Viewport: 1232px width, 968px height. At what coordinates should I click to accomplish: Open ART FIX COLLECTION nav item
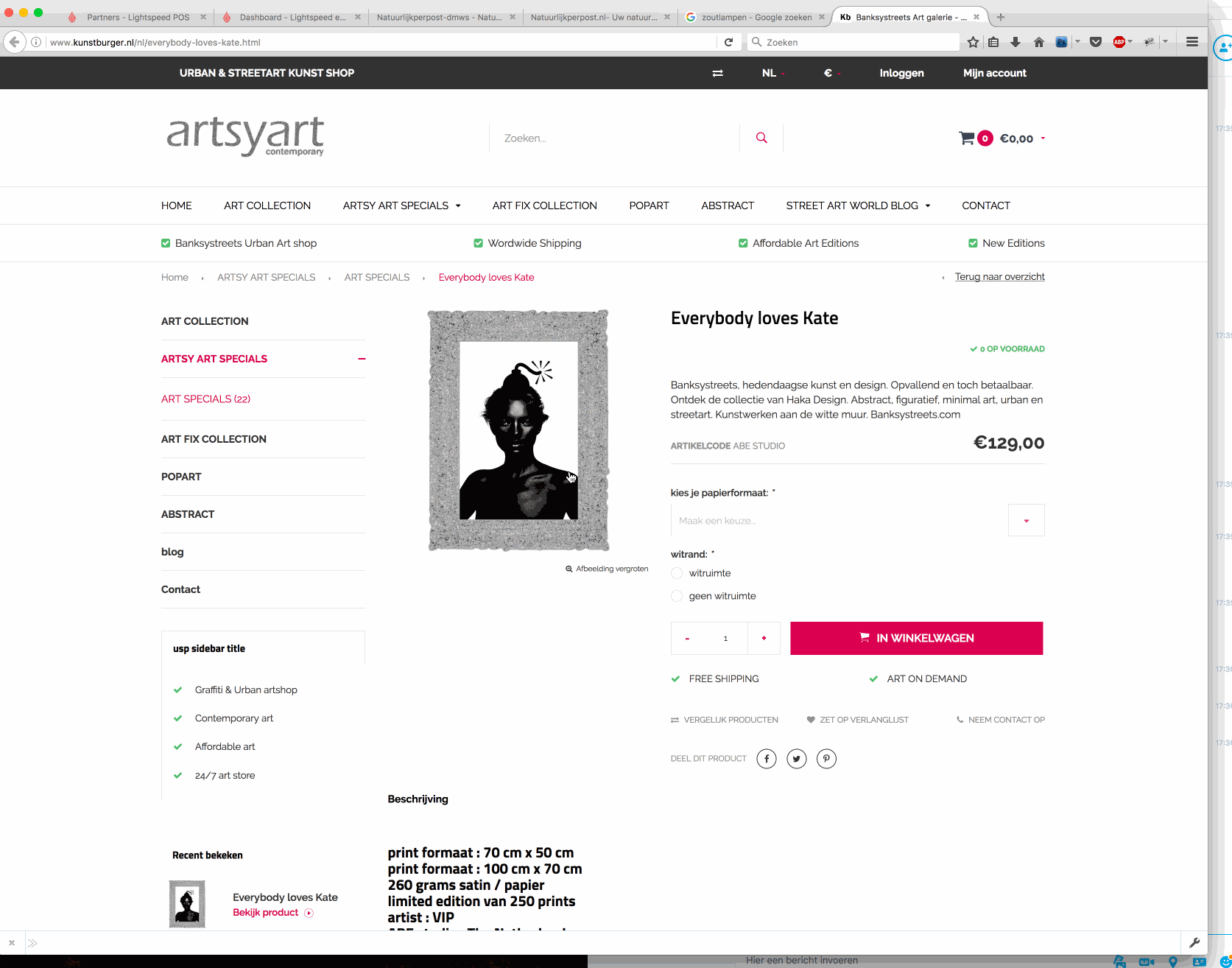click(545, 206)
